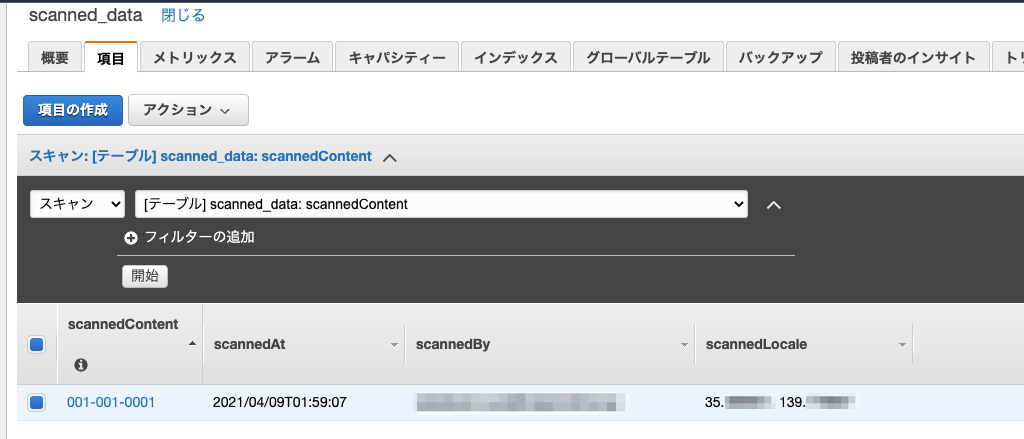
Task: Open the scannedLocale column menu arrow
Action: point(902,345)
